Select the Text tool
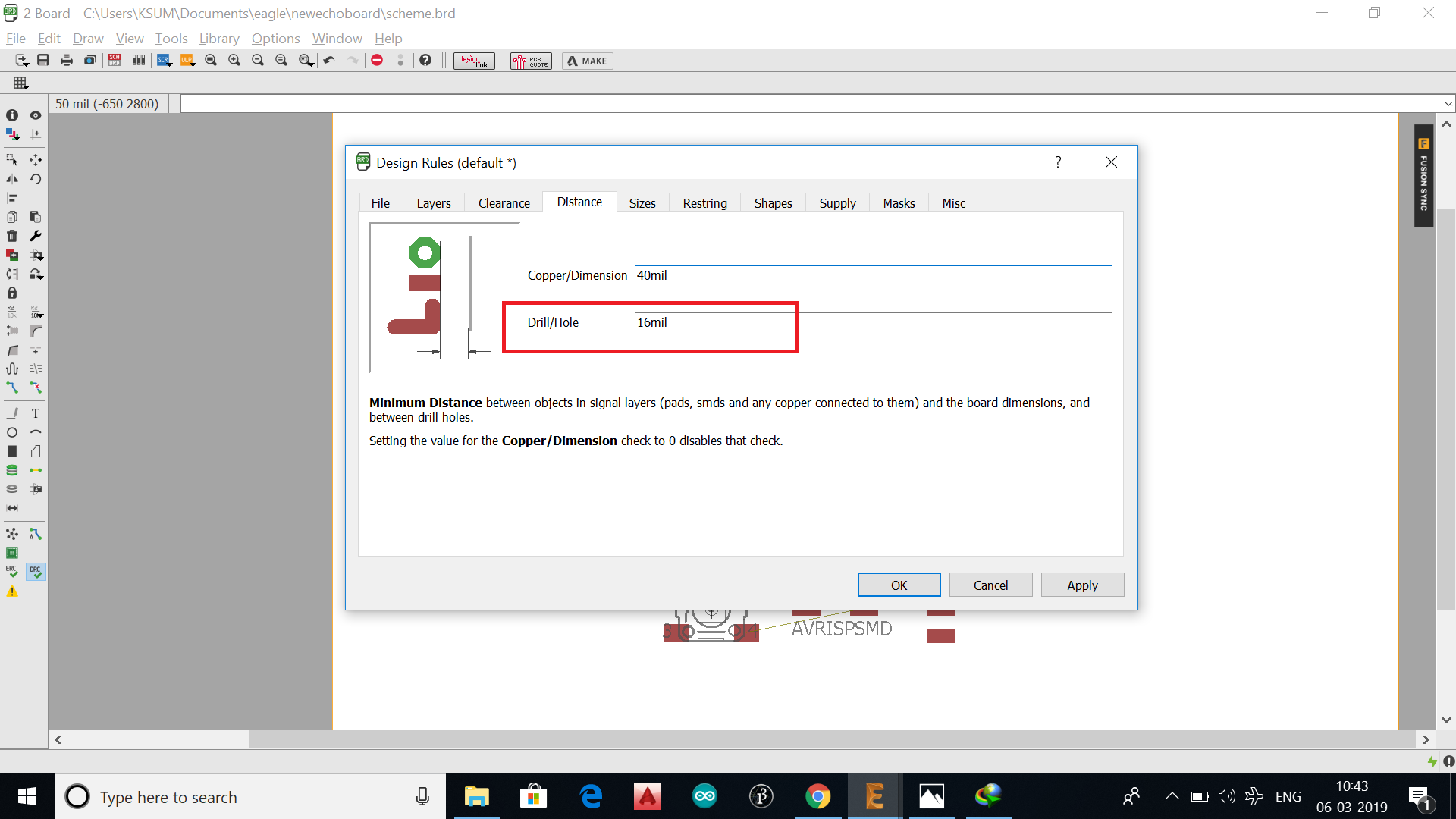The width and height of the screenshot is (1456, 819). pyautogui.click(x=36, y=413)
